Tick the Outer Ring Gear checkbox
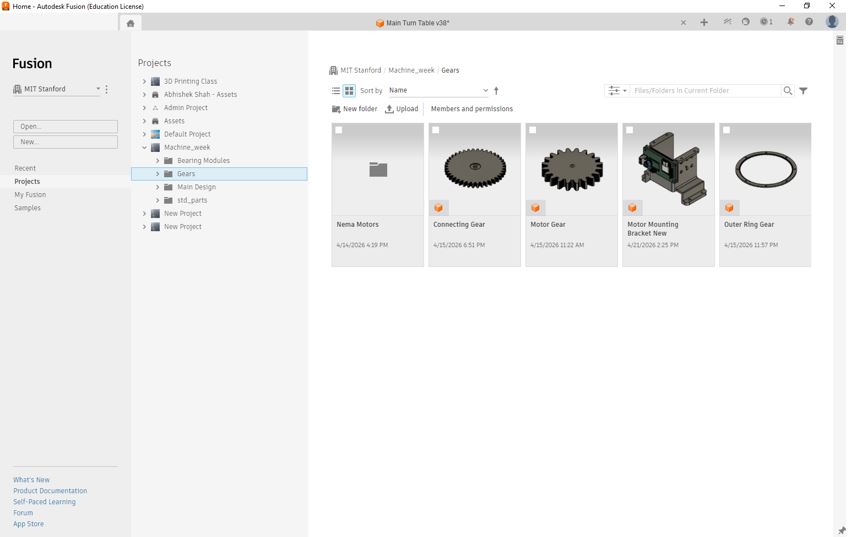 tap(726, 130)
